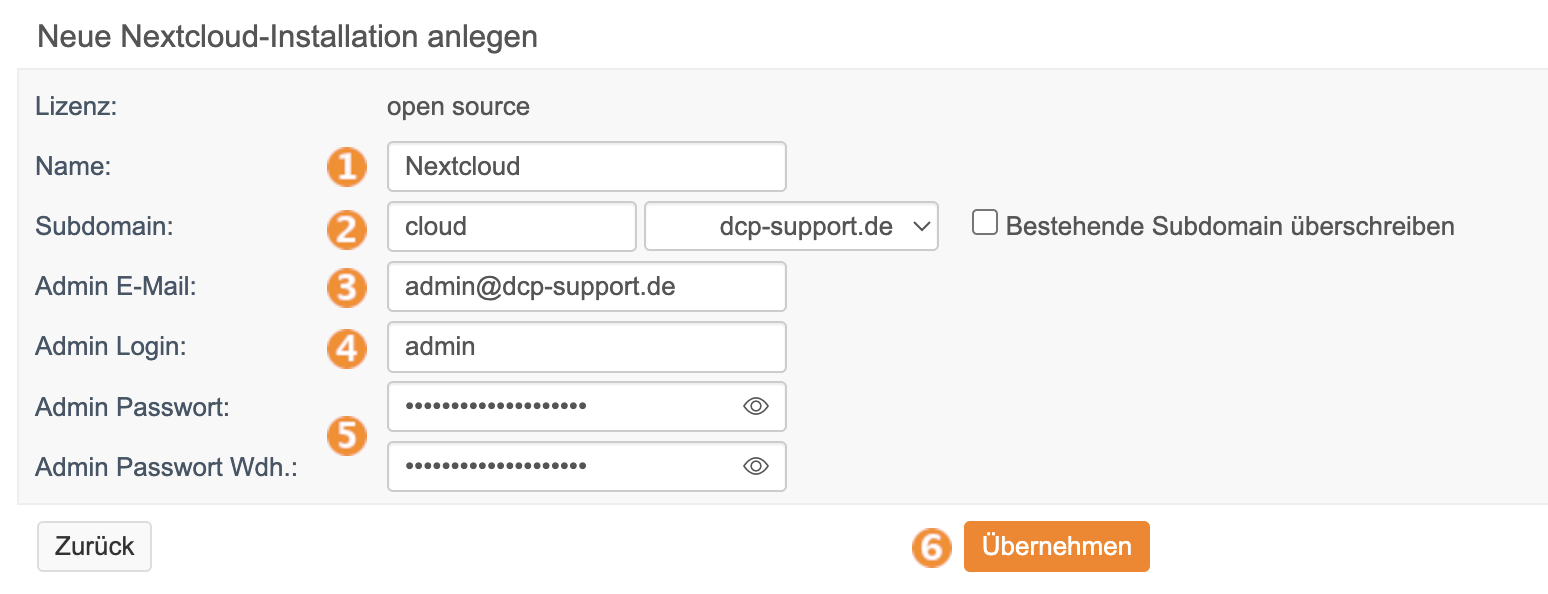Enable Bestehende Subdomain überschreiben checkbox
Image resolution: width=1548 pixels, height=594 pixels.
click(985, 224)
